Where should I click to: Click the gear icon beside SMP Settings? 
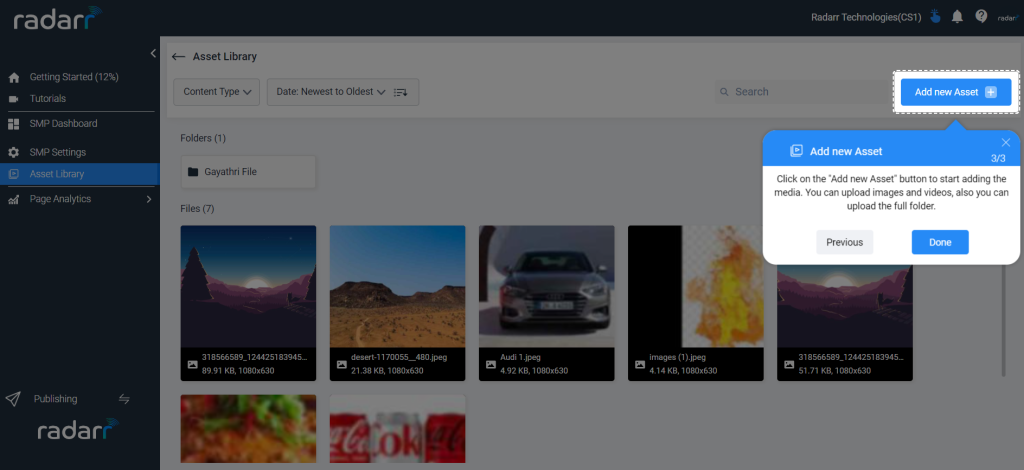(x=14, y=153)
